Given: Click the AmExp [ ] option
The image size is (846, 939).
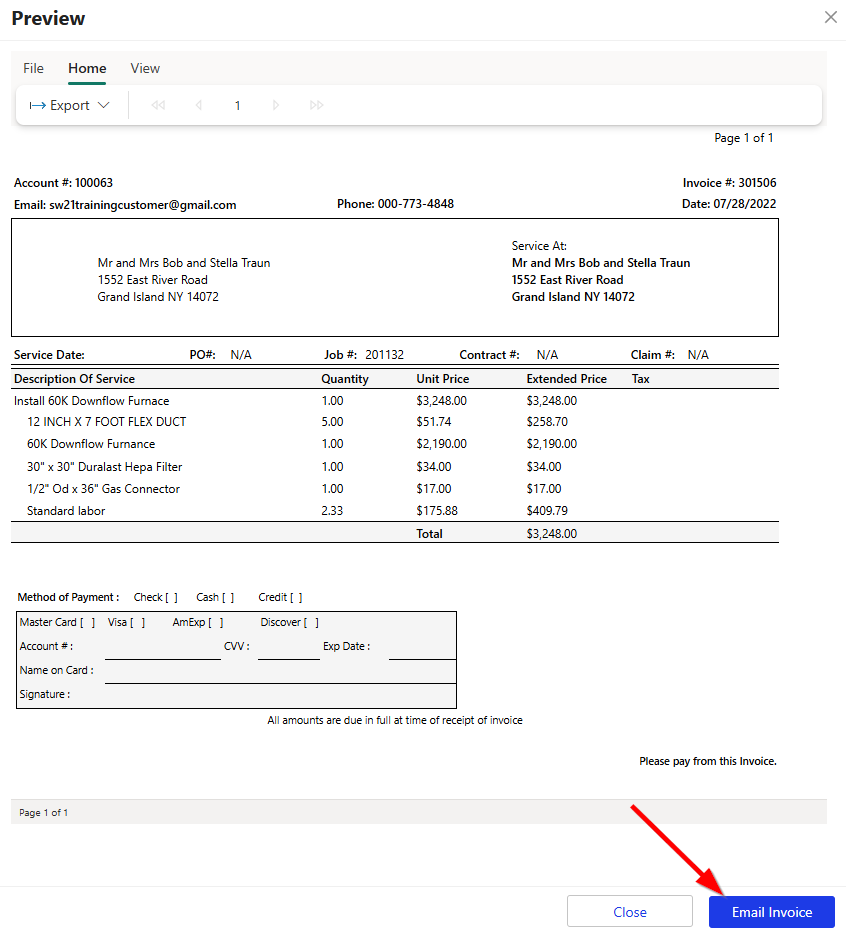Looking at the screenshot, I should tap(198, 622).
